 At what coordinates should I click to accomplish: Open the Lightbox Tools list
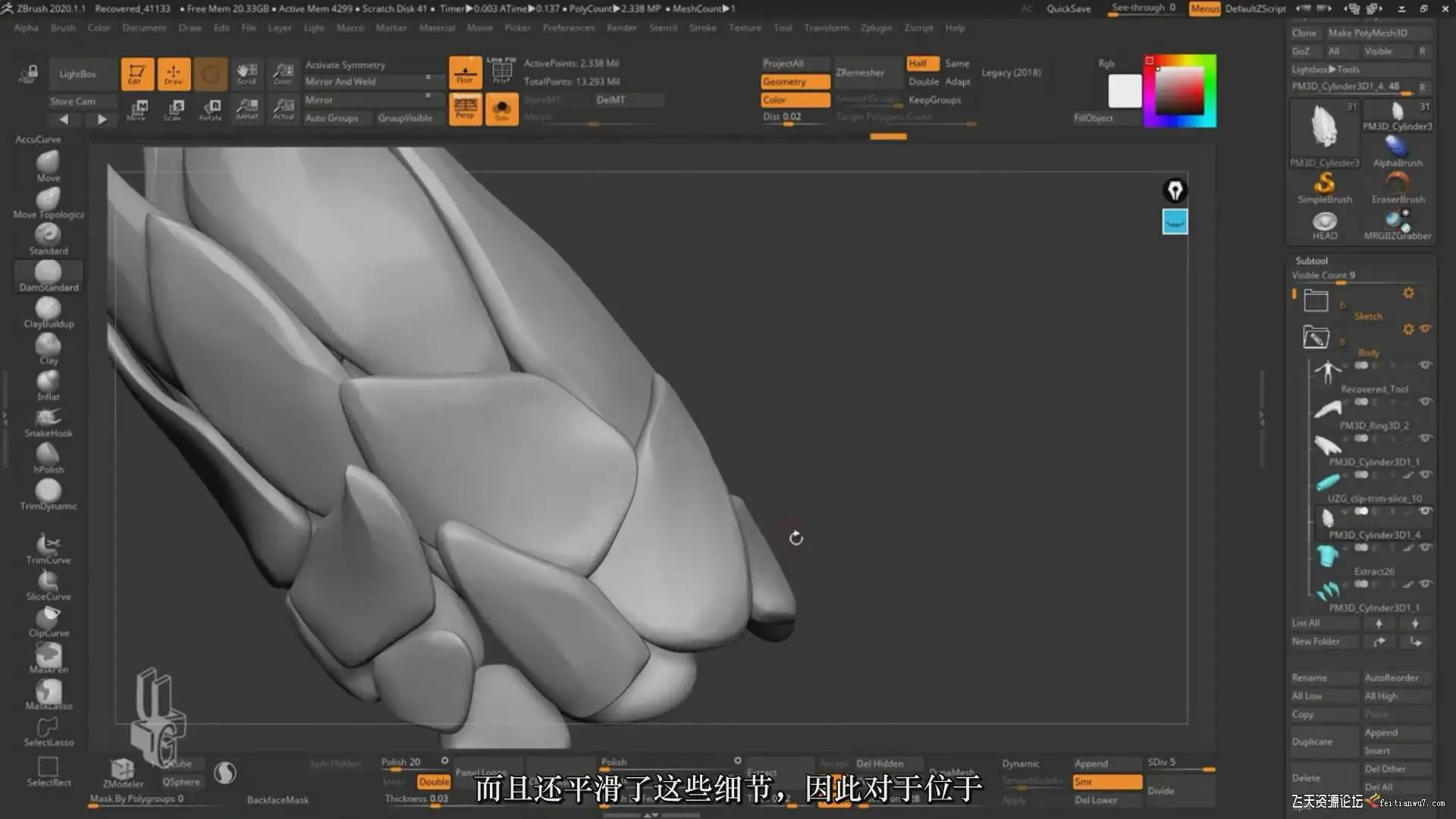(1326, 69)
